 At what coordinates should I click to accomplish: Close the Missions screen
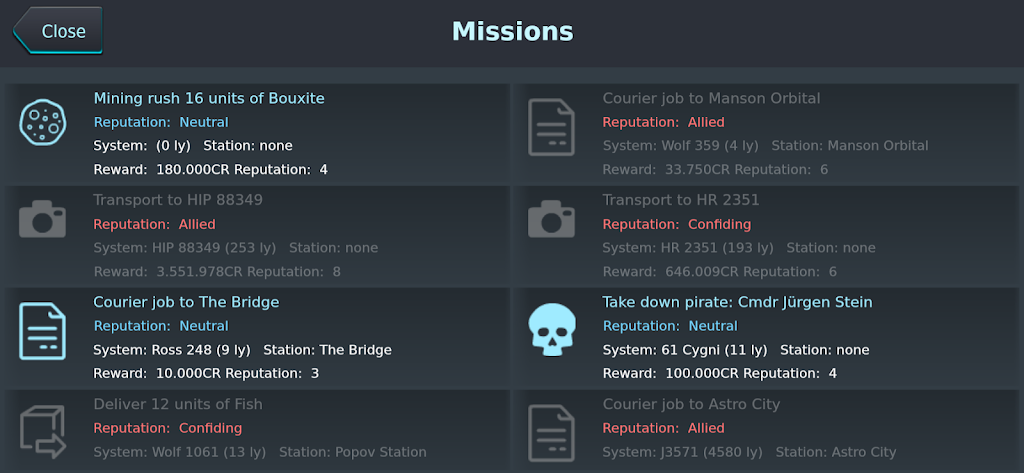coord(58,31)
